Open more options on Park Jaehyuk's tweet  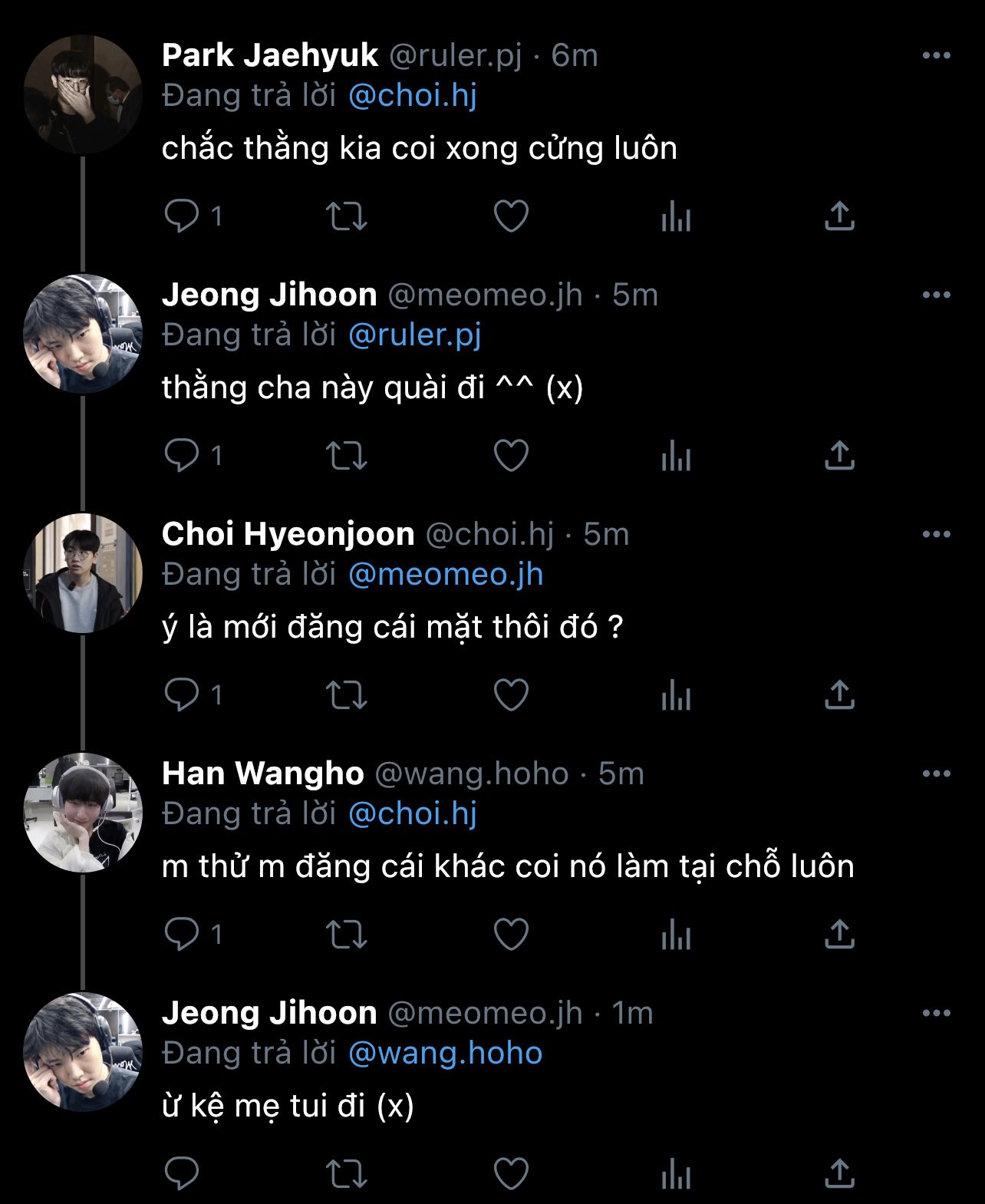pos(936,55)
